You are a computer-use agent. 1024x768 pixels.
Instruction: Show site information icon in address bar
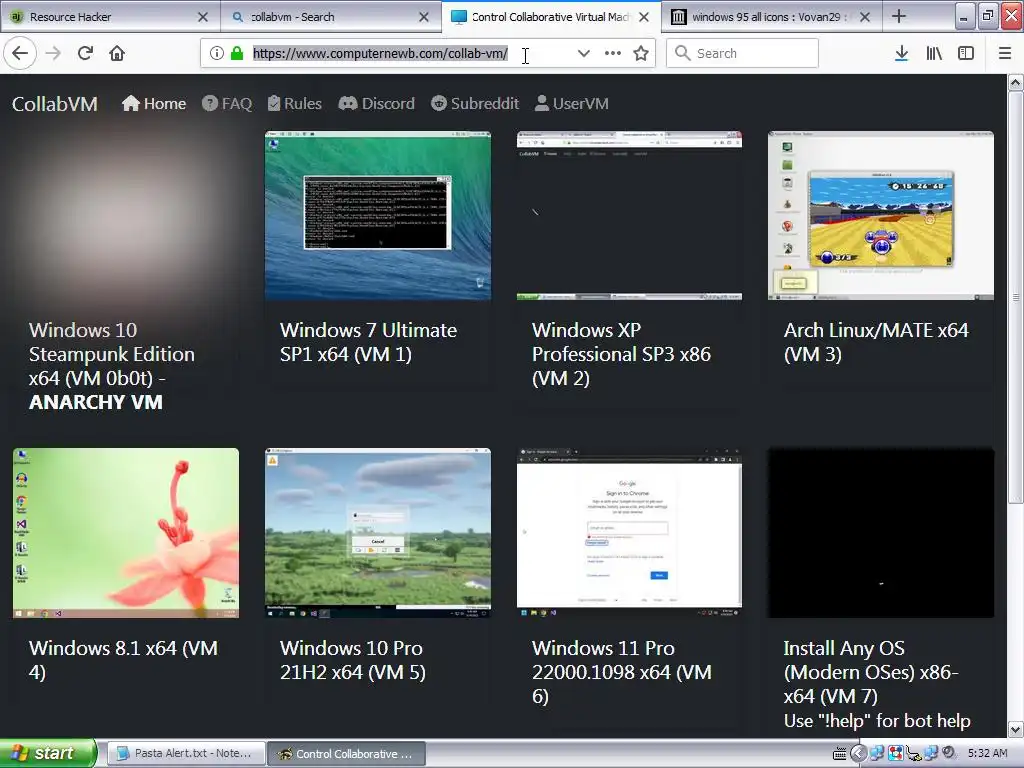(217, 54)
